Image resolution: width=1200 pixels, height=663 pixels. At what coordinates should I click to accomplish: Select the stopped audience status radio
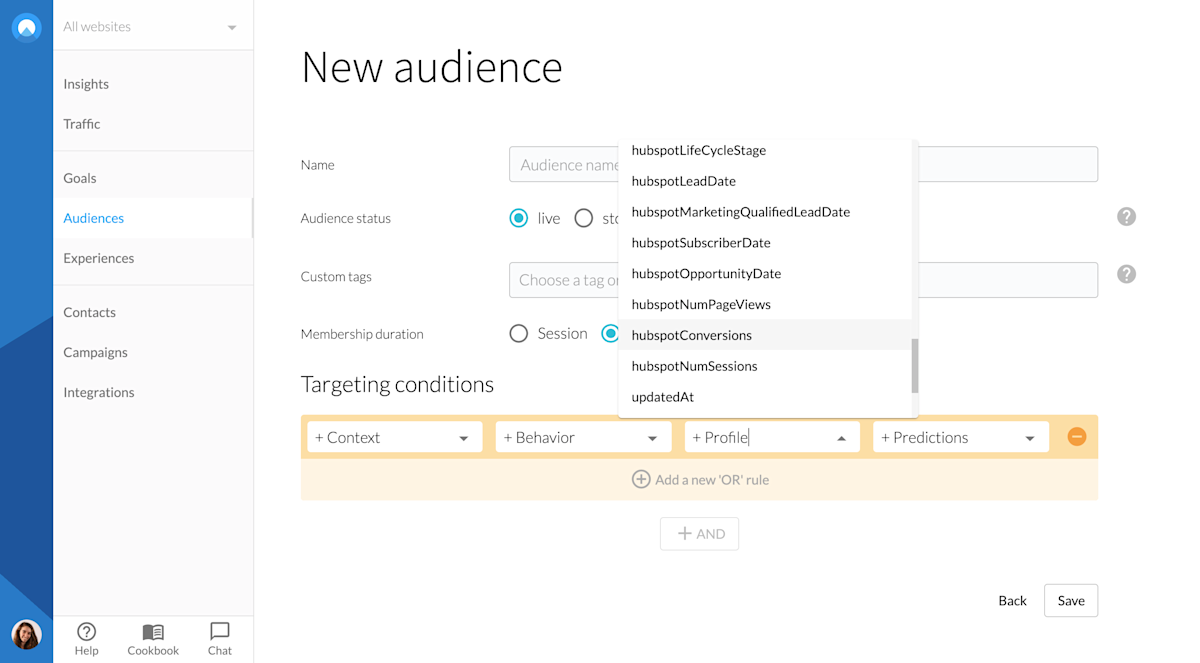click(584, 218)
